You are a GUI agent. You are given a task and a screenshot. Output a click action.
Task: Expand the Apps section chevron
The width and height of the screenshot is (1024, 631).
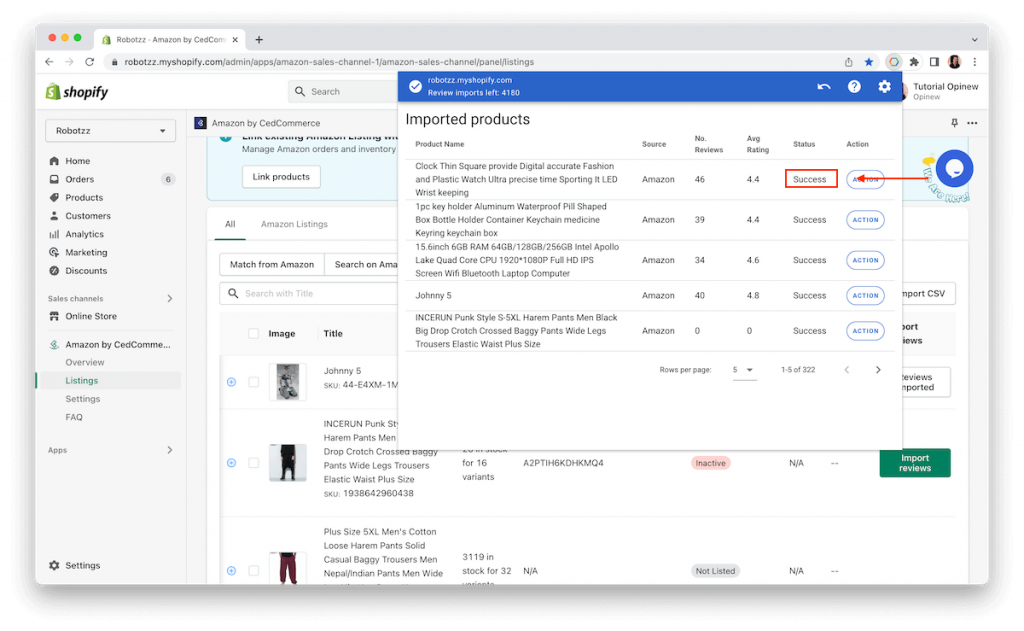[170, 450]
